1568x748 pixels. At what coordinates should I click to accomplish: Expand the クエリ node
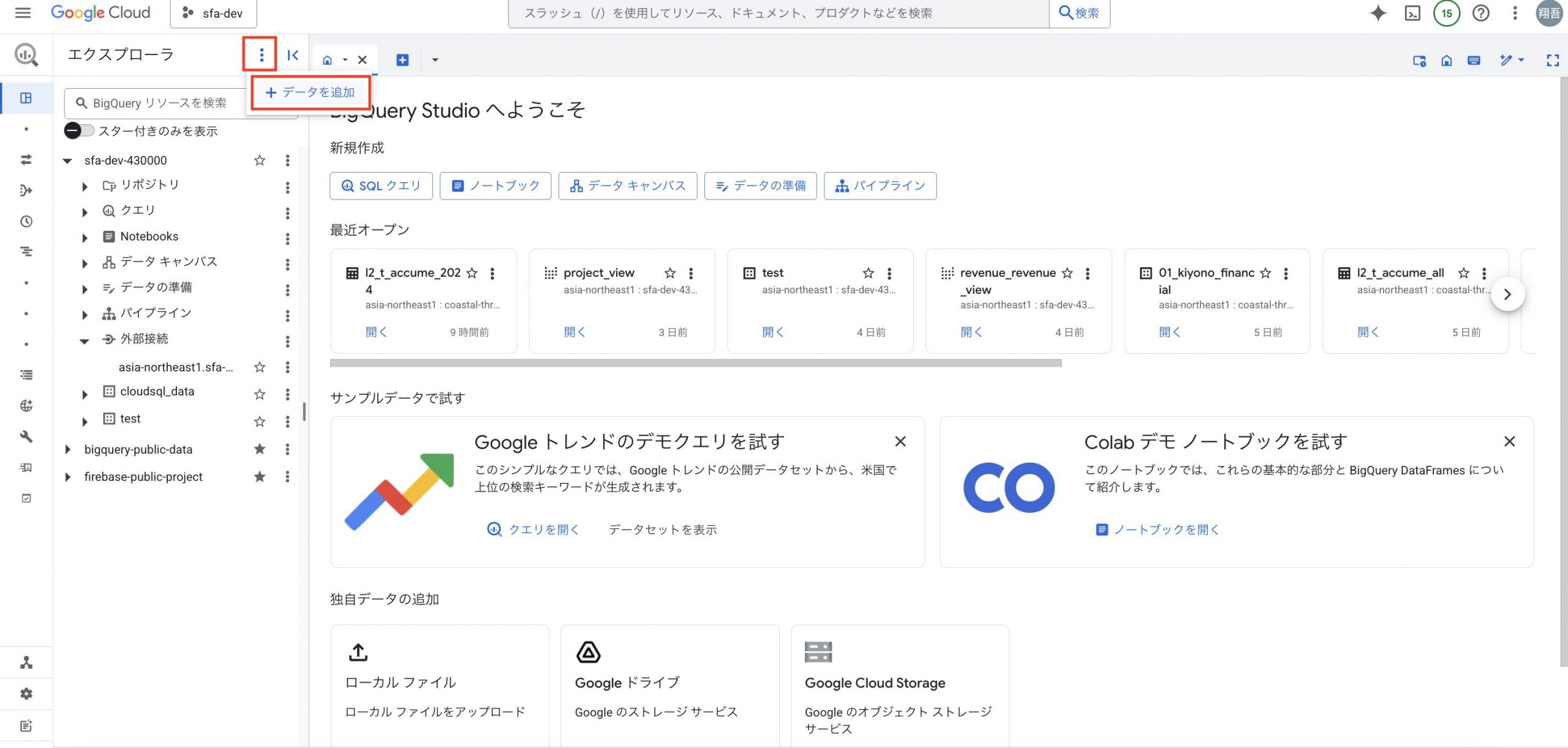pos(85,212)
